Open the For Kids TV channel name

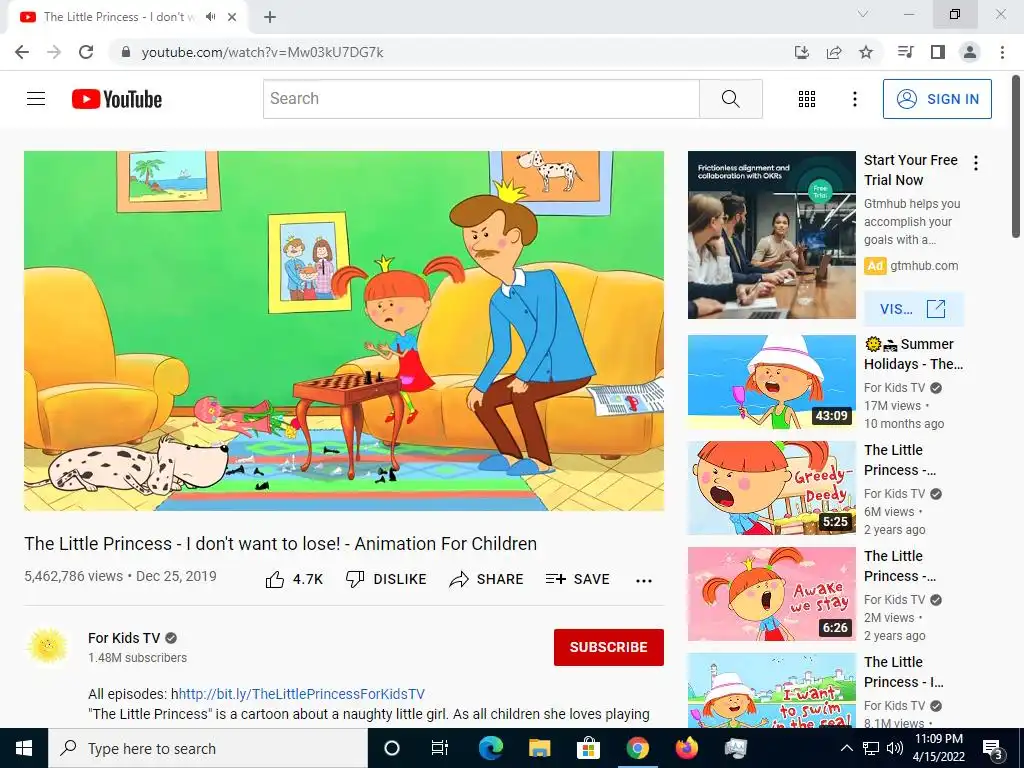click(124, 638)
